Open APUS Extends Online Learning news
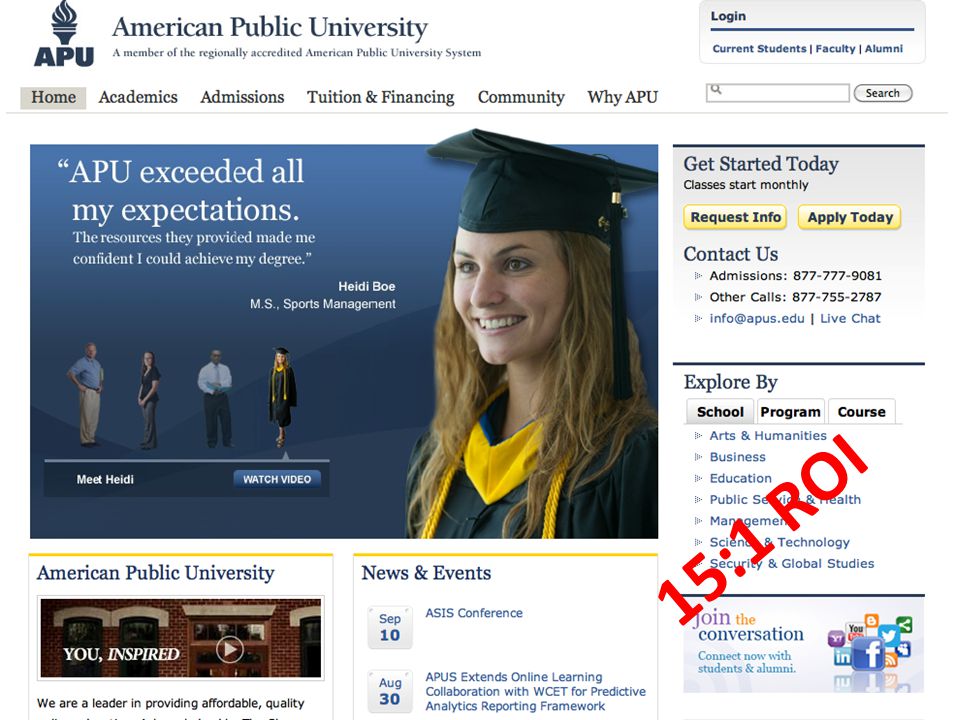Screen dimensions: 960x720 coord(536,692)
